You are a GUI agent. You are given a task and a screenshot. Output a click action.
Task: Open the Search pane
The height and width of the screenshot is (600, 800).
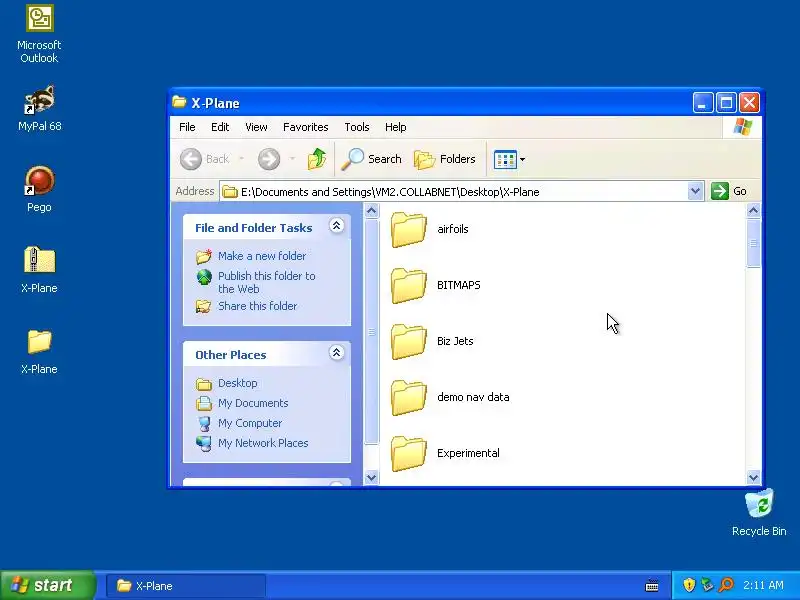(371, 159)
